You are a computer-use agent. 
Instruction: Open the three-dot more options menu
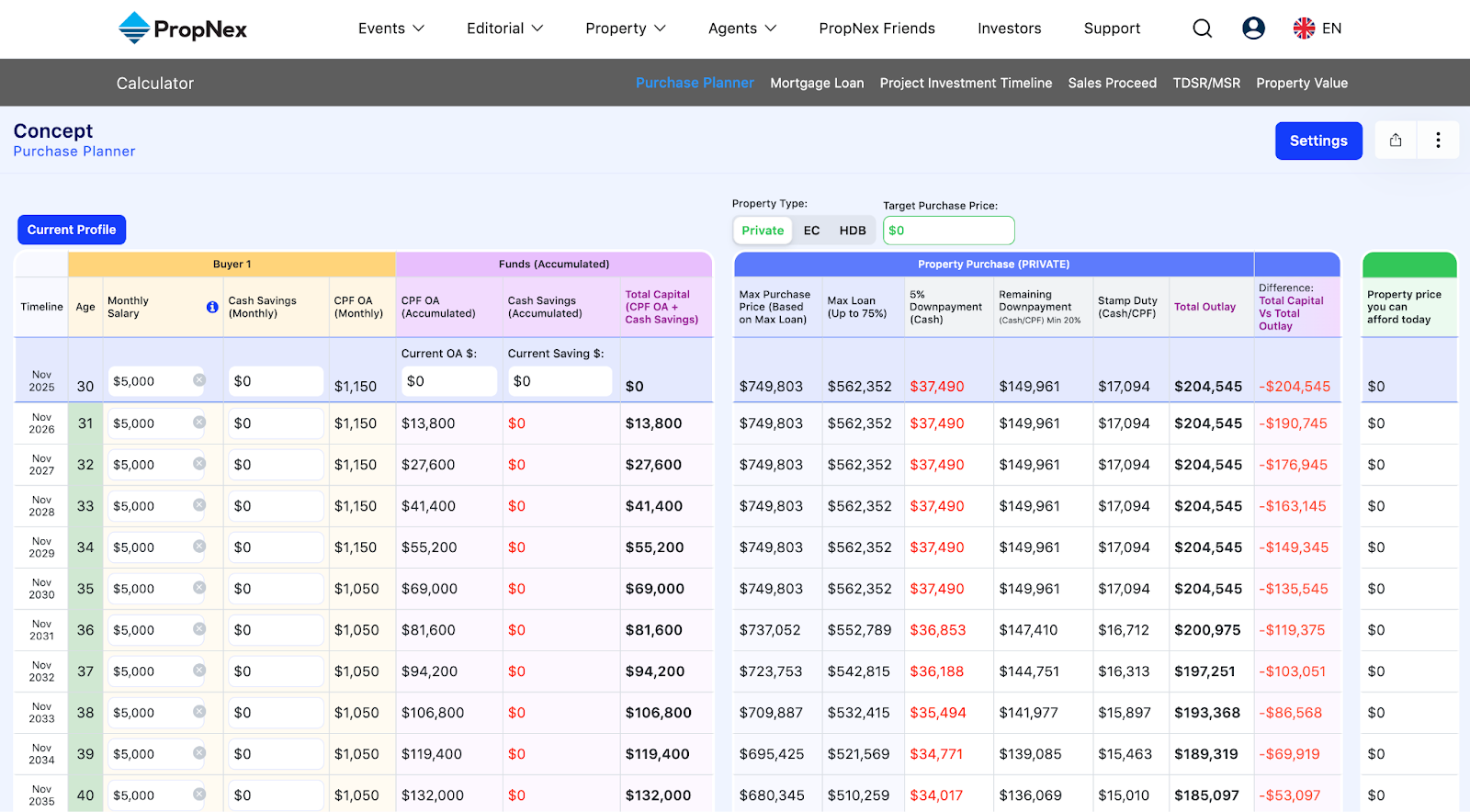(1438, 141)
